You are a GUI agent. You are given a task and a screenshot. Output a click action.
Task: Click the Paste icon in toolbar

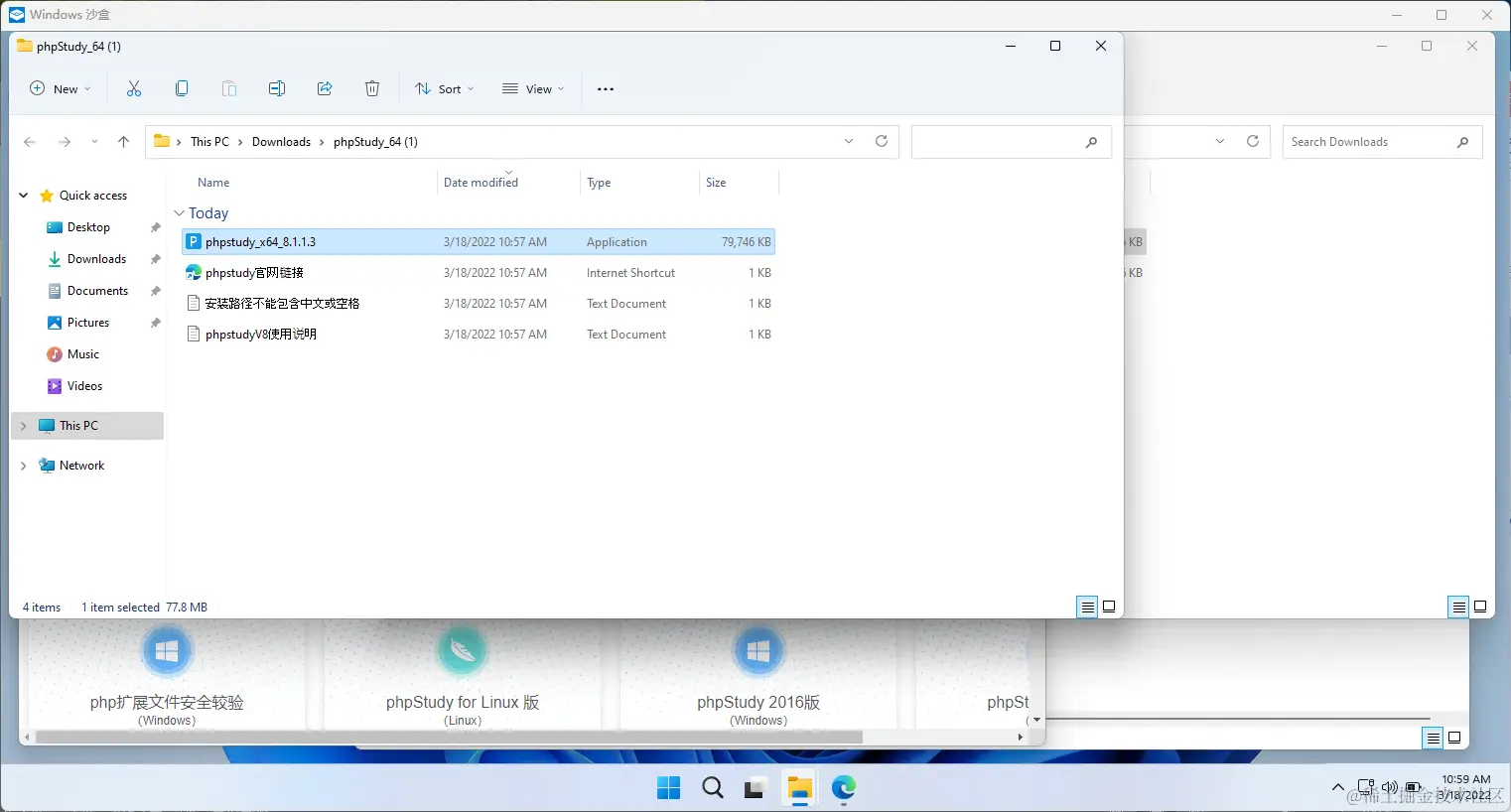click(x=229, y=88)
